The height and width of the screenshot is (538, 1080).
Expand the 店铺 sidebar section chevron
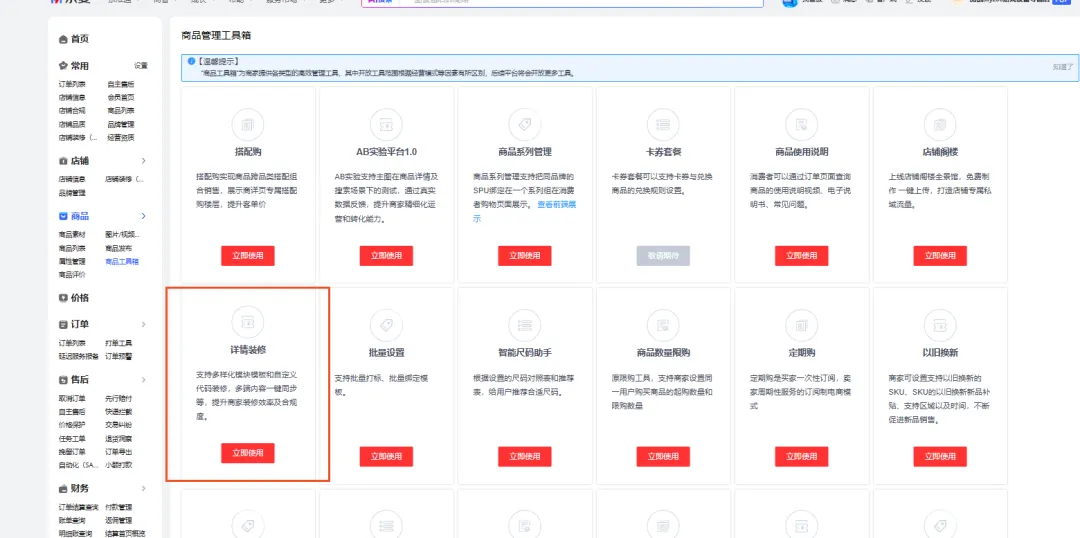[144, 161]
